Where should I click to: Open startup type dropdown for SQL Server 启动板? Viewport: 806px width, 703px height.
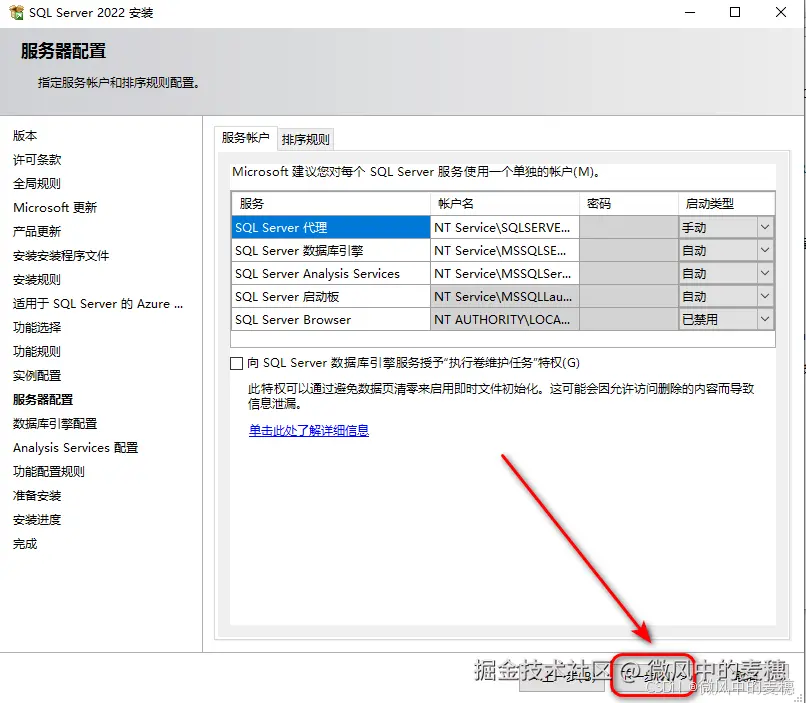pos(765,297)
